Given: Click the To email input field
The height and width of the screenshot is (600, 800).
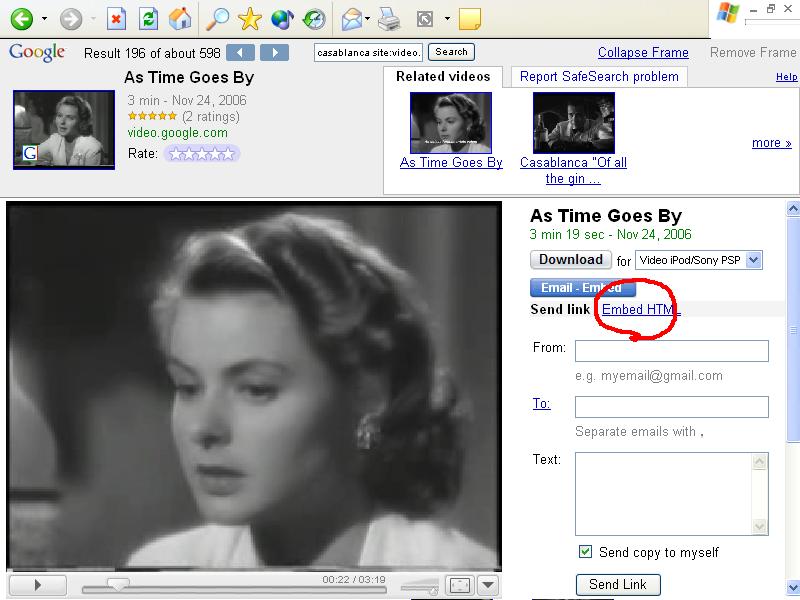Looking at the screenshot, I should point(672,407).
